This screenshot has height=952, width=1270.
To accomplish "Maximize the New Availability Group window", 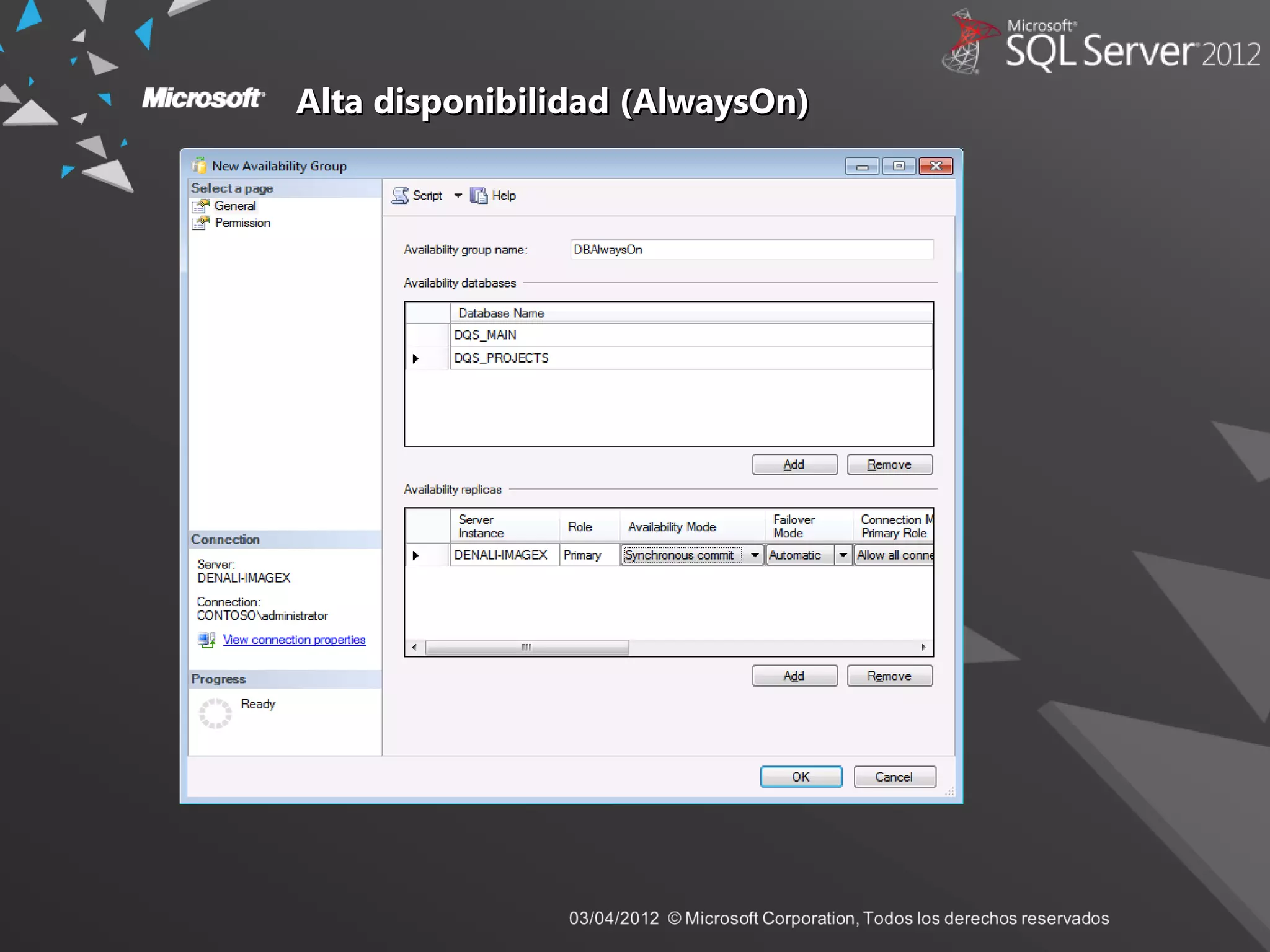I will [x=899, y=166].
